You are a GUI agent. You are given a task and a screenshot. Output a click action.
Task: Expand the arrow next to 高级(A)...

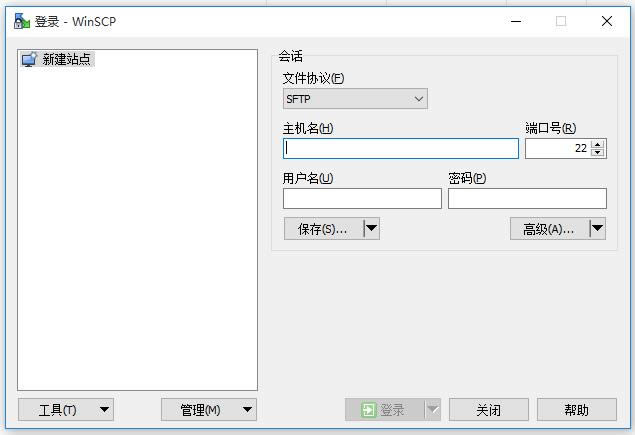pyautogui.click(x=597, y=229)
